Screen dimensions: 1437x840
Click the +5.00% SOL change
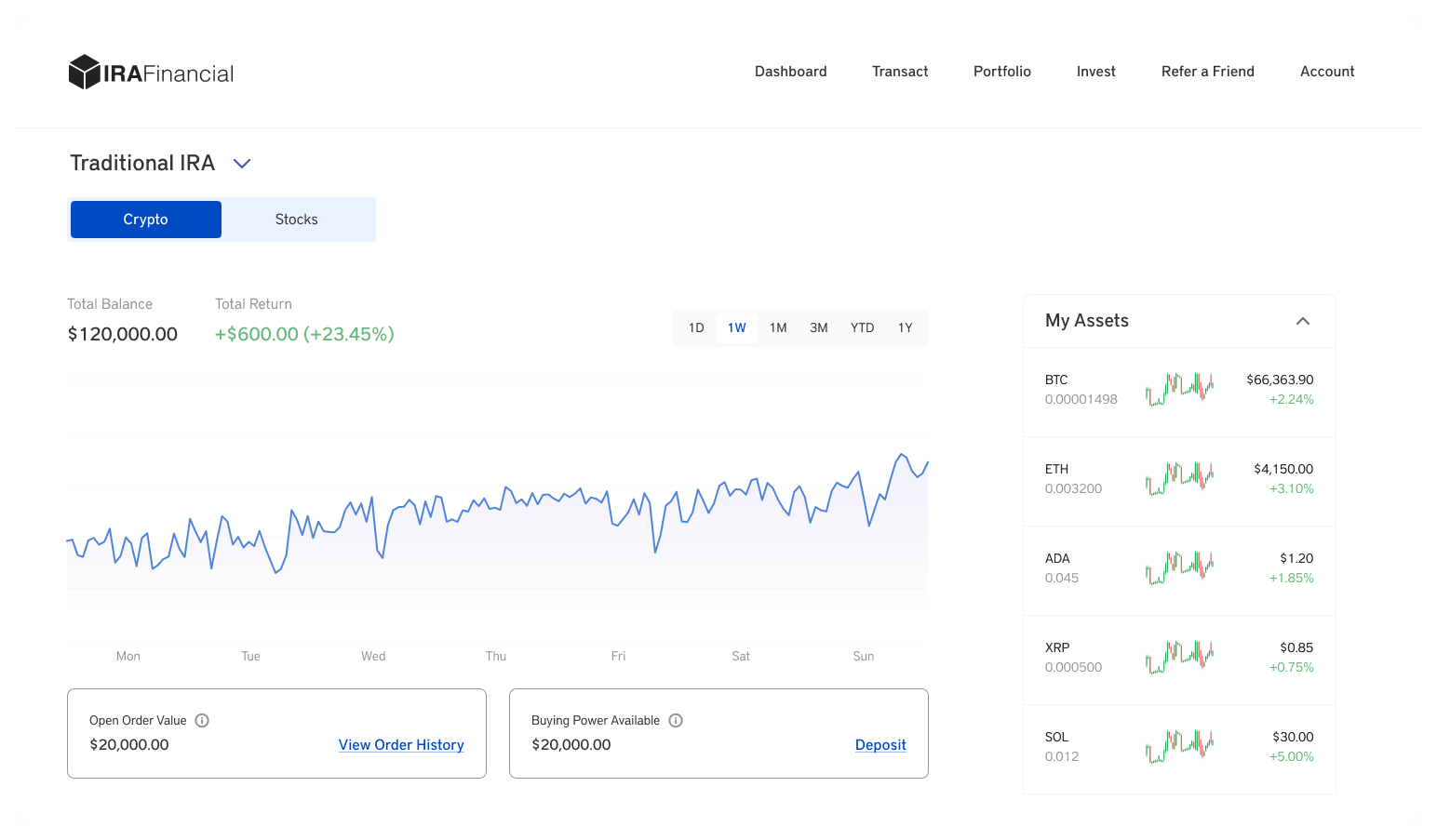[1291, 756]
